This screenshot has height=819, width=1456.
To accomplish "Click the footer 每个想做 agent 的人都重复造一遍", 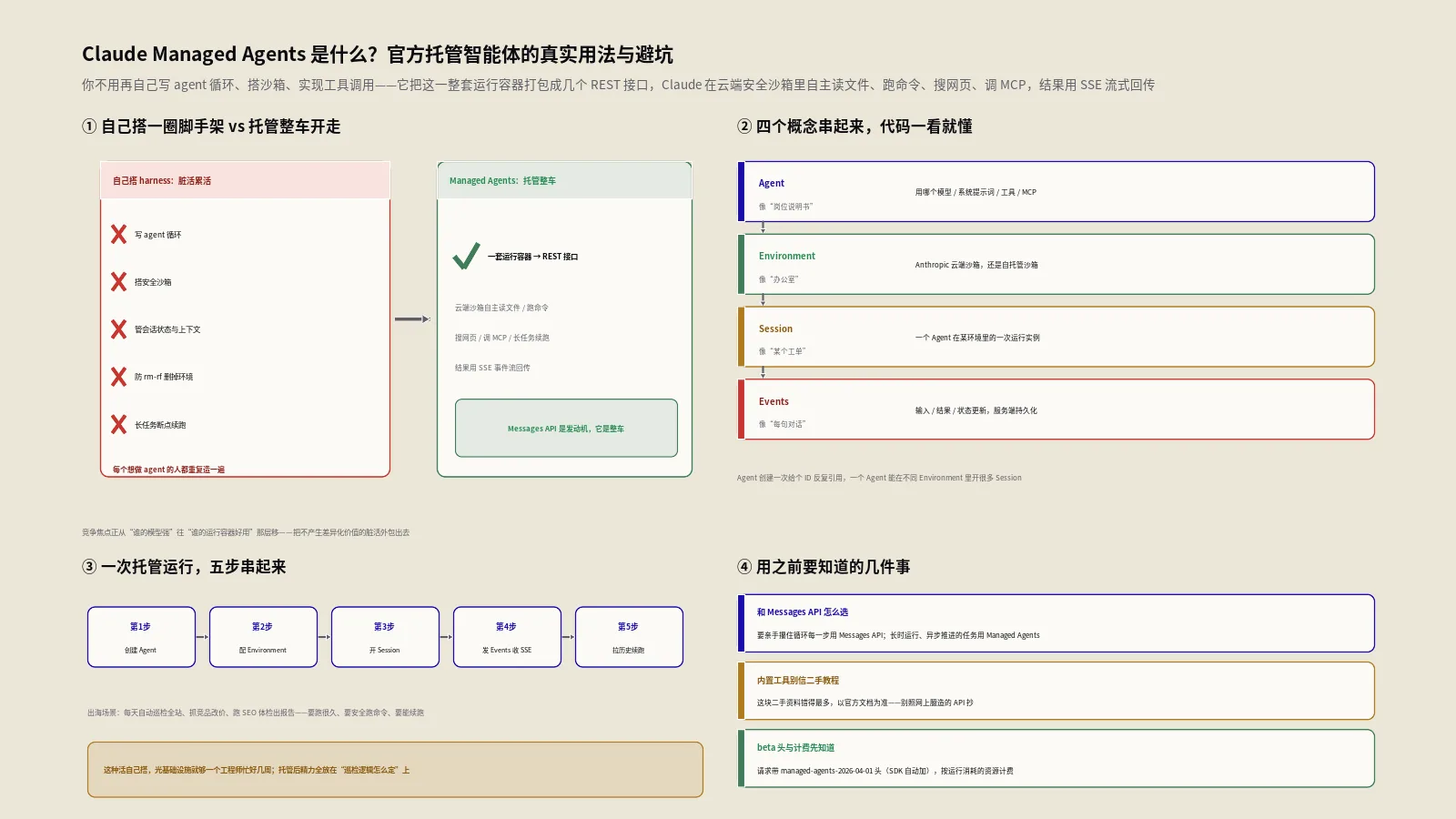I will (168, 470).
